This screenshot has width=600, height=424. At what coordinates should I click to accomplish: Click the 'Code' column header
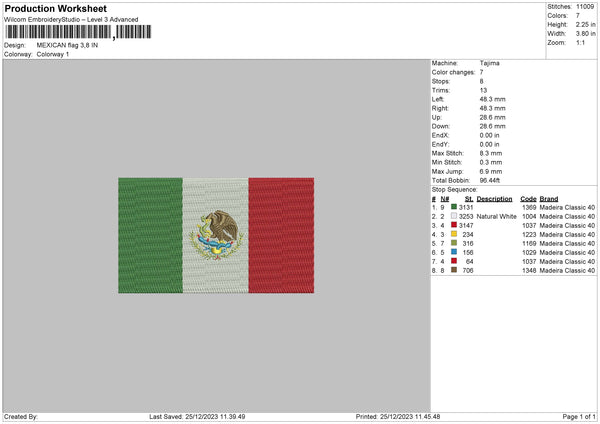coord(528,199)
